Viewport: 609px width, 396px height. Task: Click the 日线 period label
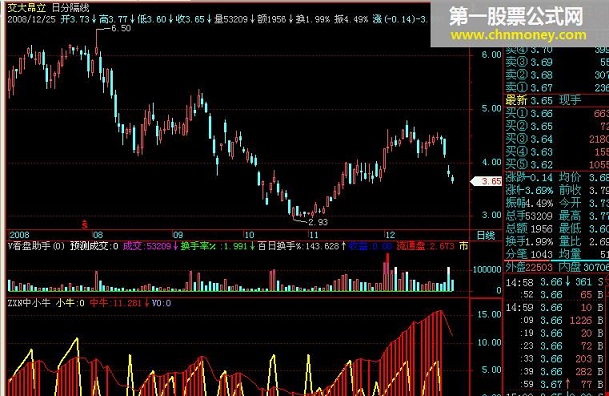pyautogui.click(x=485, y=235)
